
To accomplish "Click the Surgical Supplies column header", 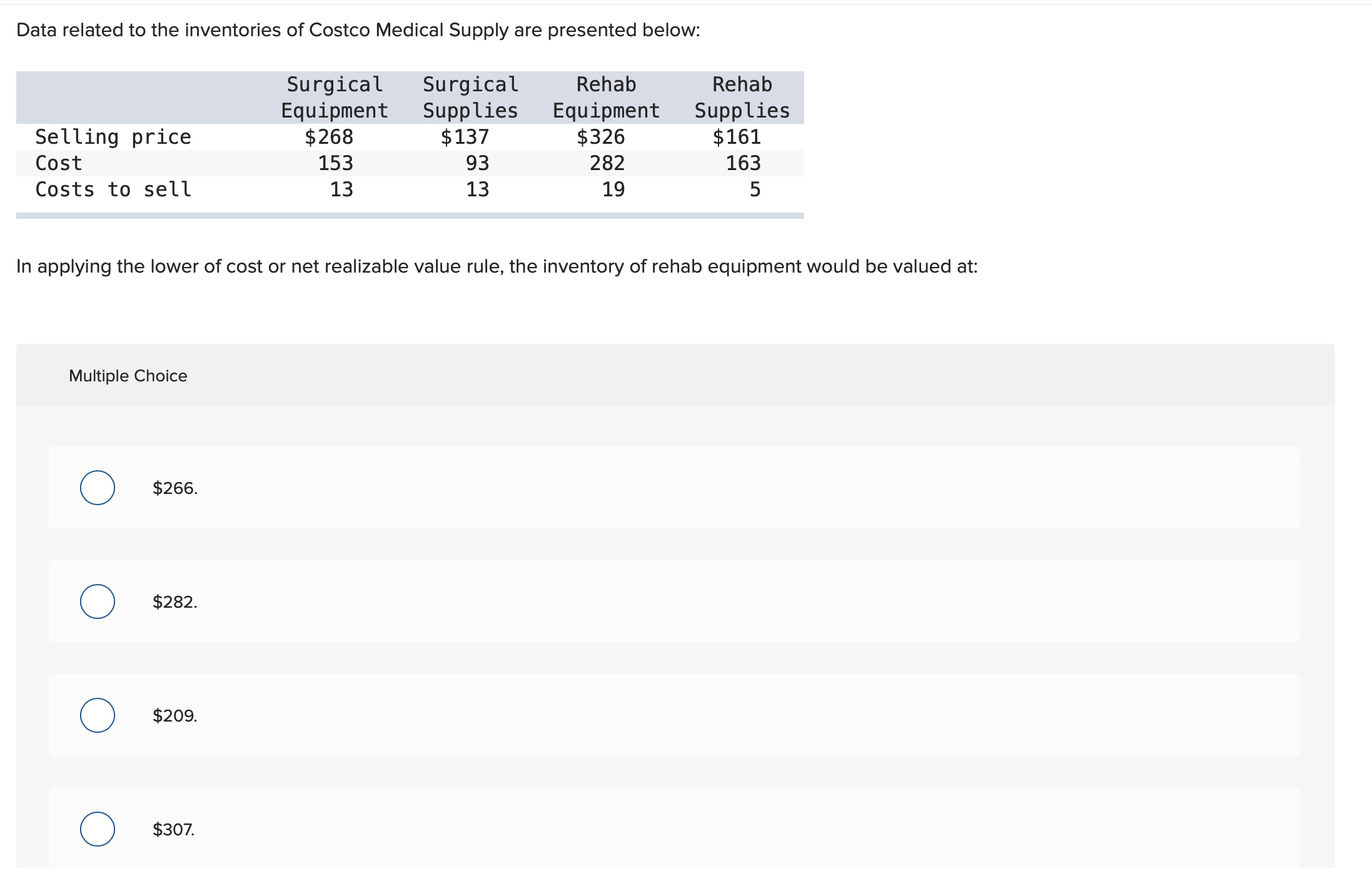I will [x=470, y=98].
